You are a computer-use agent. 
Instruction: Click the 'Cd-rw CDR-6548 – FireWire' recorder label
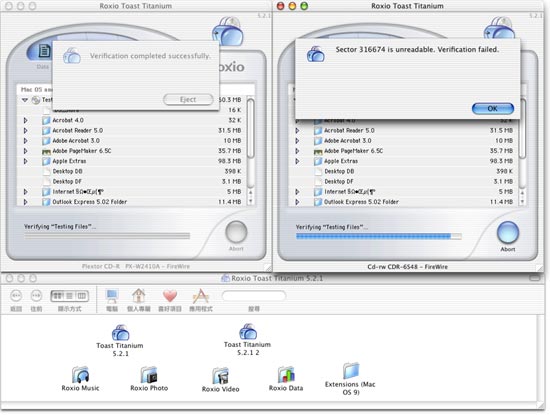pyautogui.click(x=407, y=267)
